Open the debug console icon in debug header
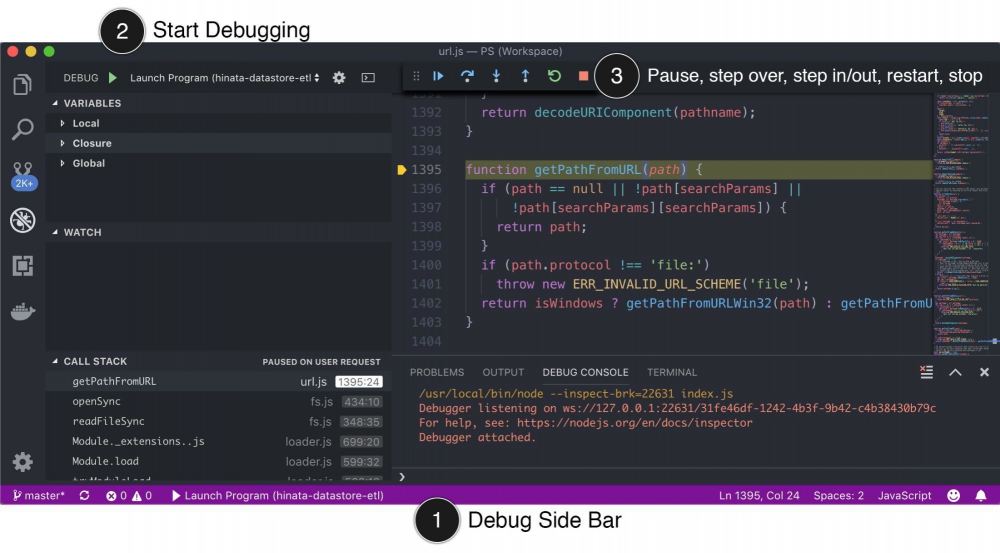Image resolution: width=1000 pixels, height=553 pixels. (368, 78)
